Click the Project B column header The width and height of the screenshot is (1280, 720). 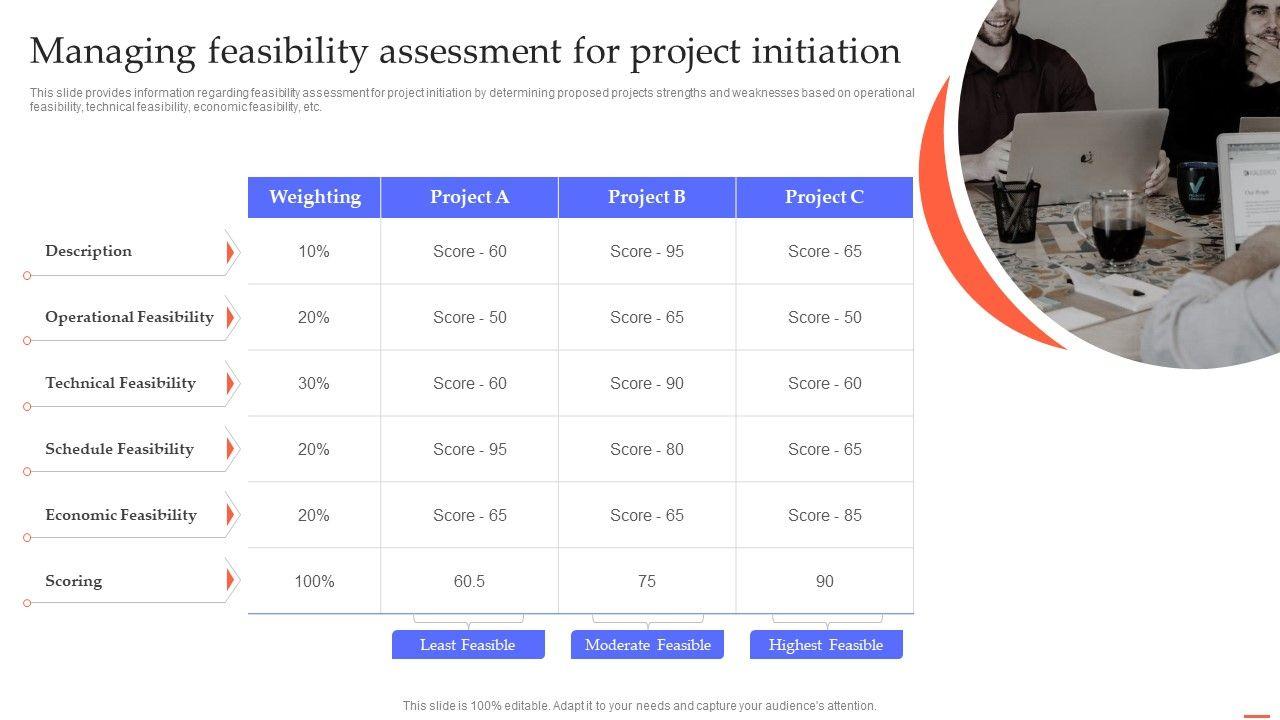tap(647, 197)
